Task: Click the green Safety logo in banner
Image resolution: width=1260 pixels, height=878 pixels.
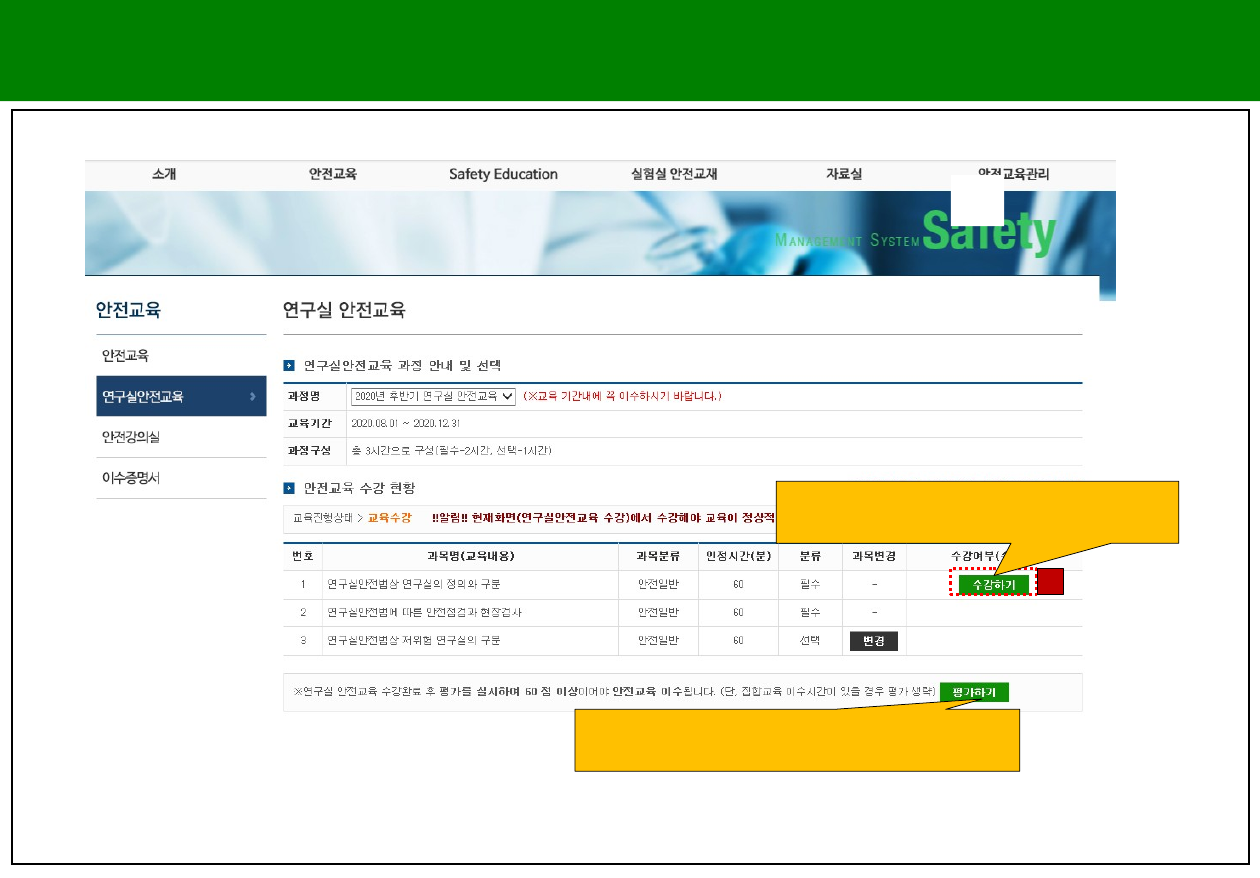Action: [988, 232]
